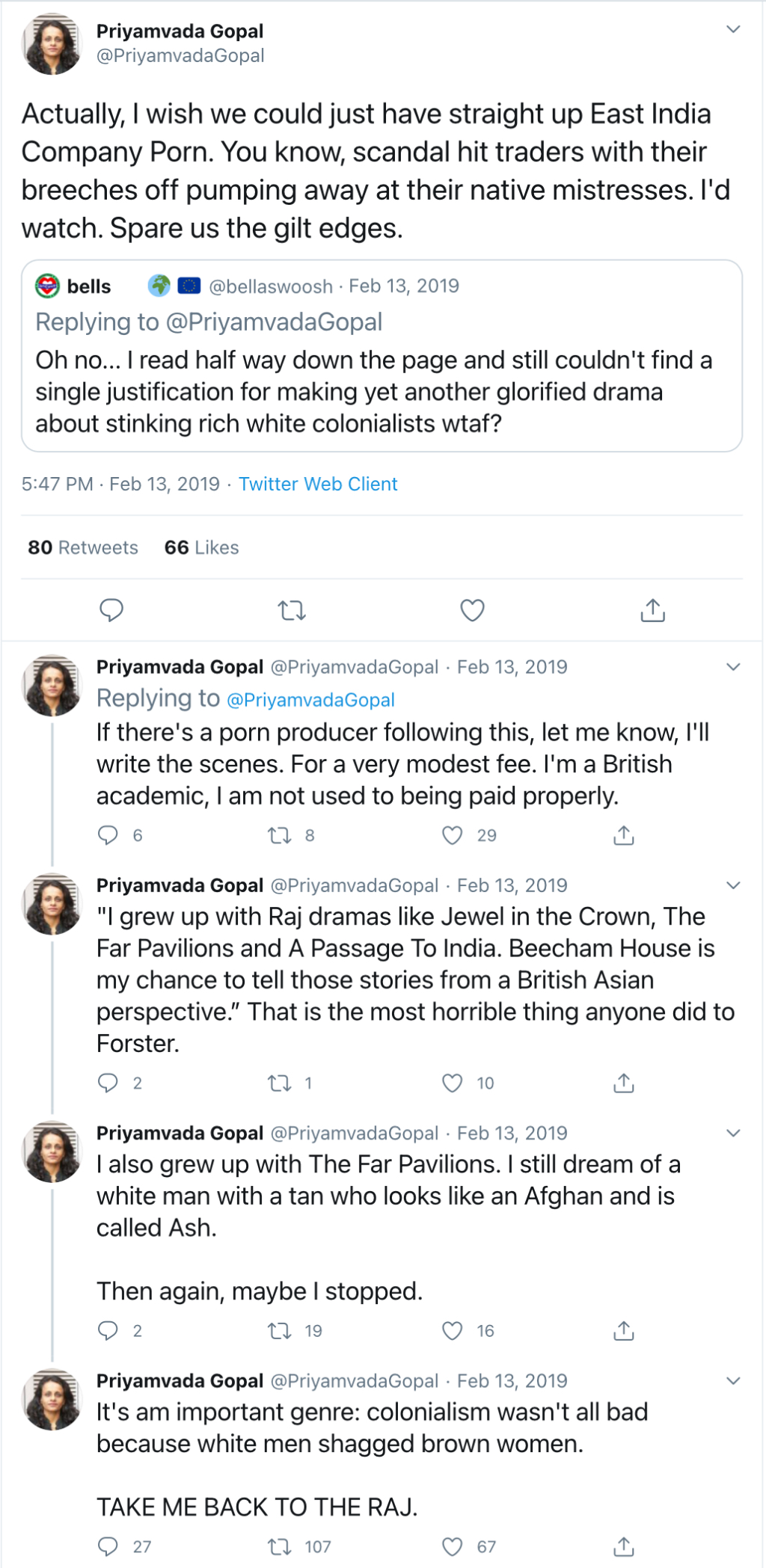Image resolution: width=766 pixels, height=1568 pixels.
Task: Retweet the main tweet with 80 Retweets
Action: pos(292,611)
